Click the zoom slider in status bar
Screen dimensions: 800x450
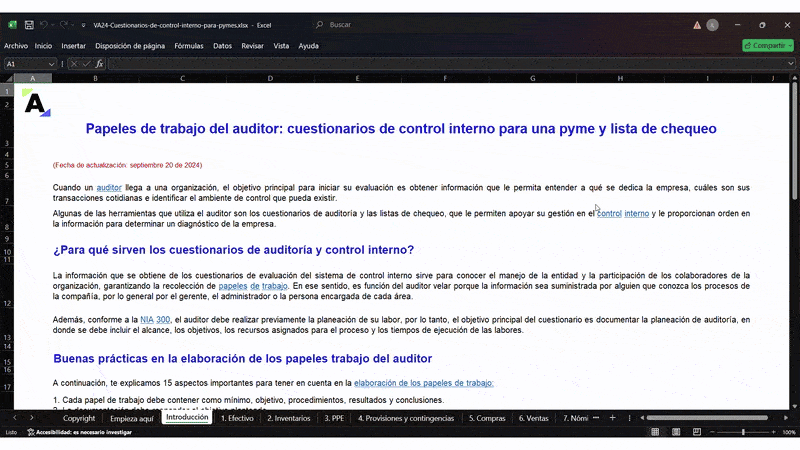pos(742,432)
